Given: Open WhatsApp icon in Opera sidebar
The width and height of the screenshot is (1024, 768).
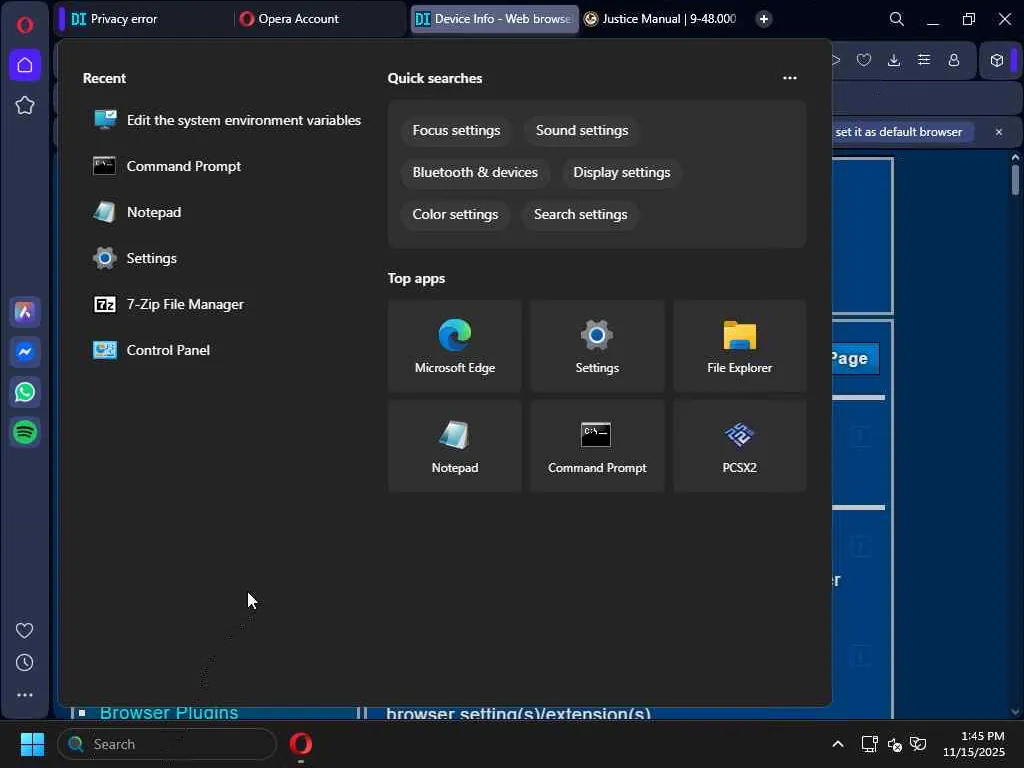Looking at the screenshot, I should [25, 392].
